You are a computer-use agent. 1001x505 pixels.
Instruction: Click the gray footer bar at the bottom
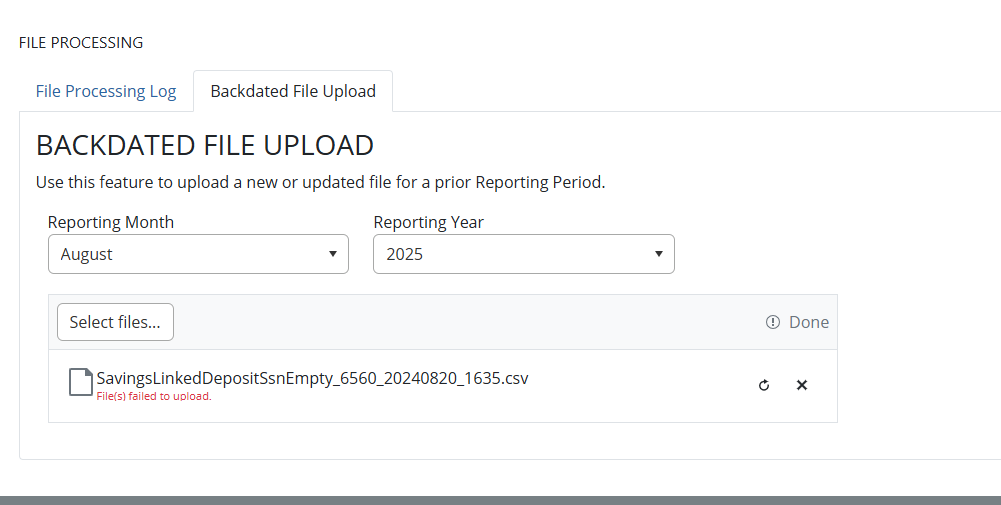(500, 499)
